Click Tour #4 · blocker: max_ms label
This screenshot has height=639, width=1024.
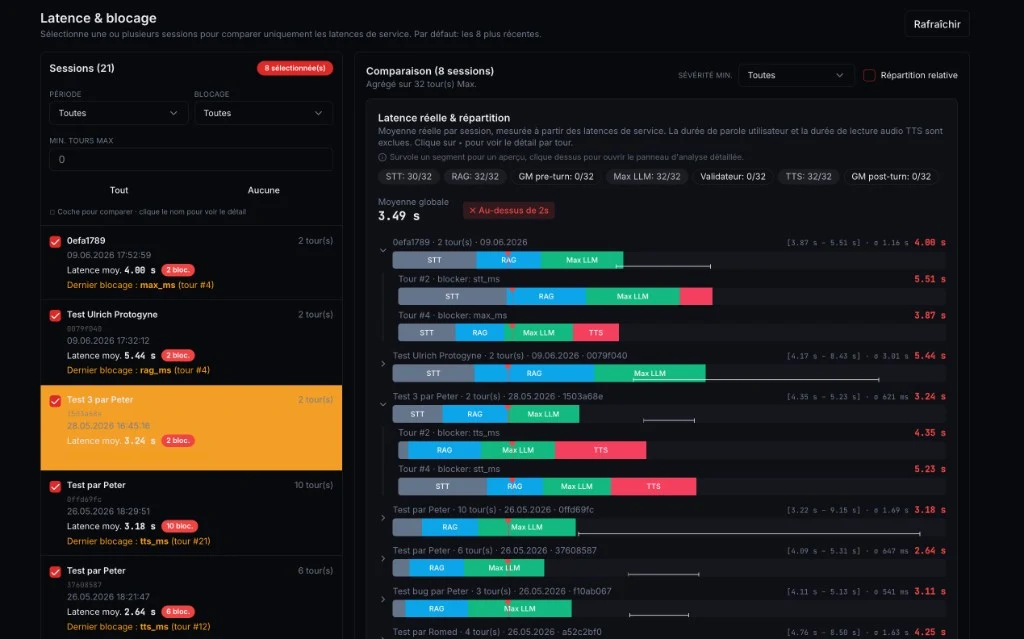(x=453, y=315)
